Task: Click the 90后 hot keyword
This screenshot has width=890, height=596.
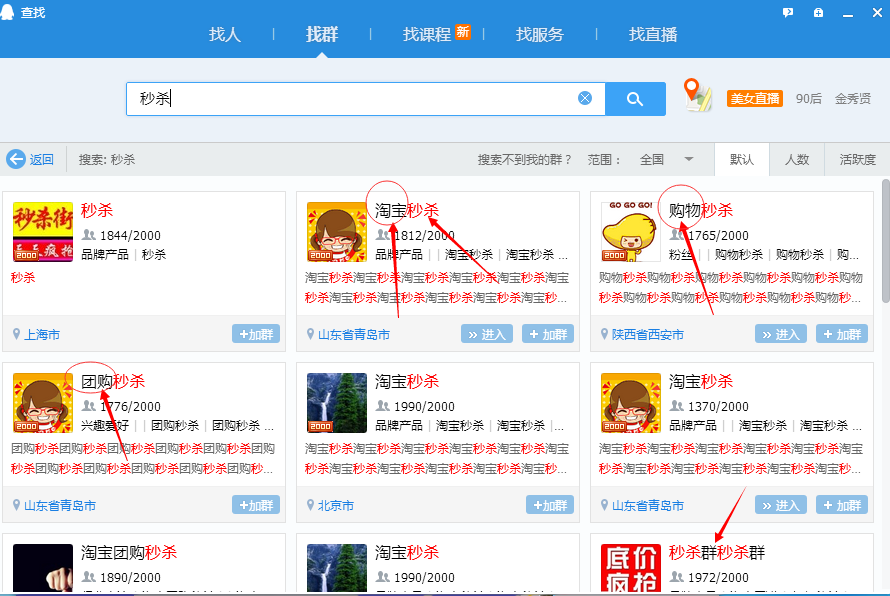Action: [x=808, y=98]
